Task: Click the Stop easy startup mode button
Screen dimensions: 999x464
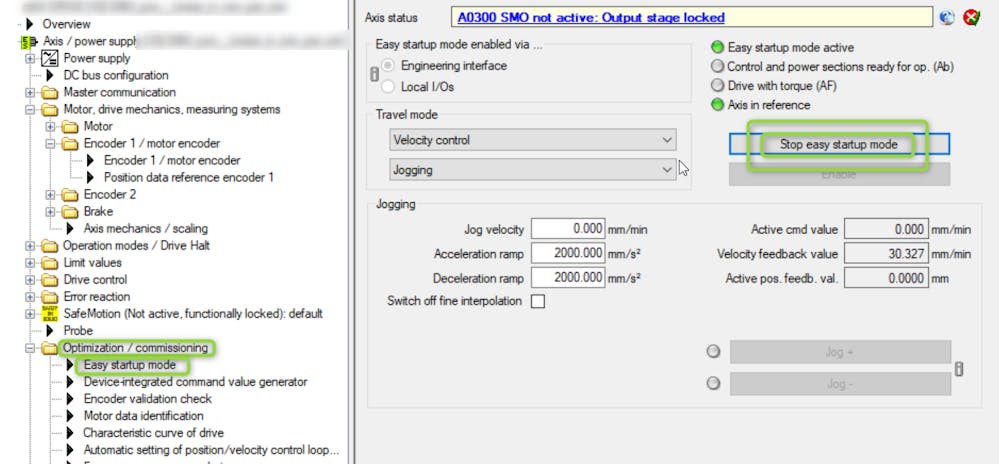Action: (838, 145)
